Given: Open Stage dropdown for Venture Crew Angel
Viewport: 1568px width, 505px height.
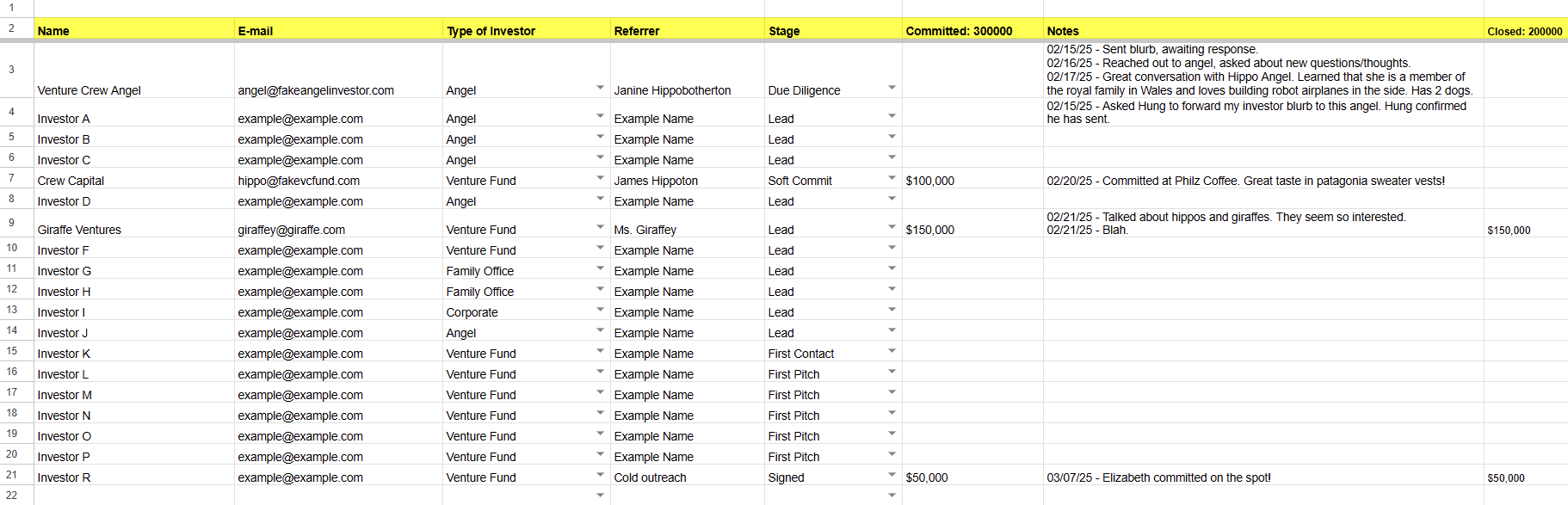Looking at the screenshot, I should (x=892, y=88).
